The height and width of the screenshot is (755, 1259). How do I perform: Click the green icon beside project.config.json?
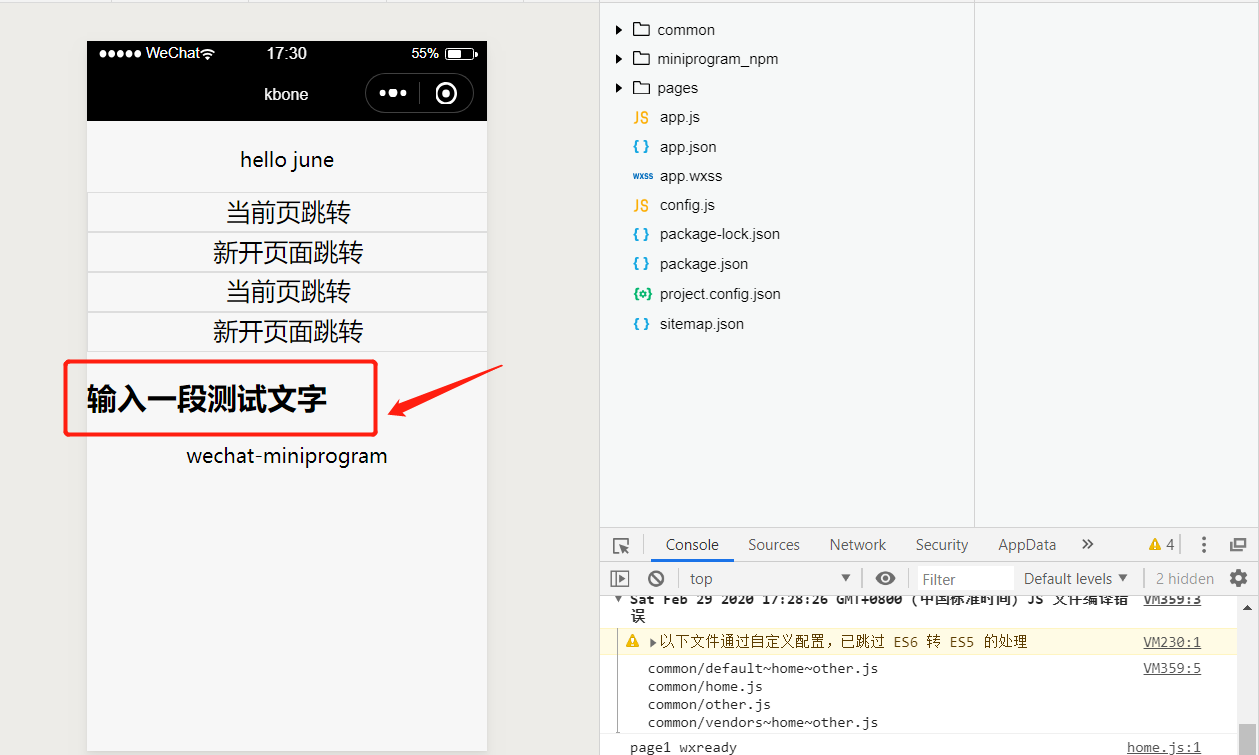(642, 294)
